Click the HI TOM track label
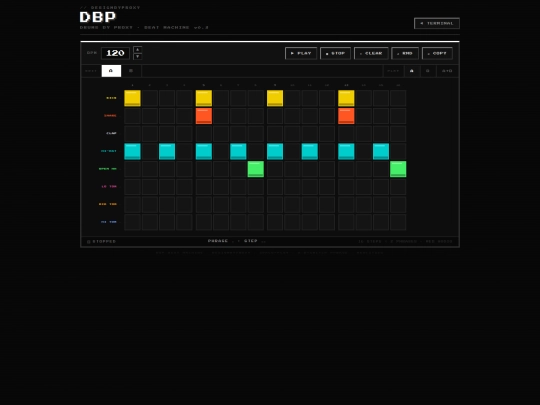The height and width of the screenshot is (405, 540). click(x=109, y=222)
